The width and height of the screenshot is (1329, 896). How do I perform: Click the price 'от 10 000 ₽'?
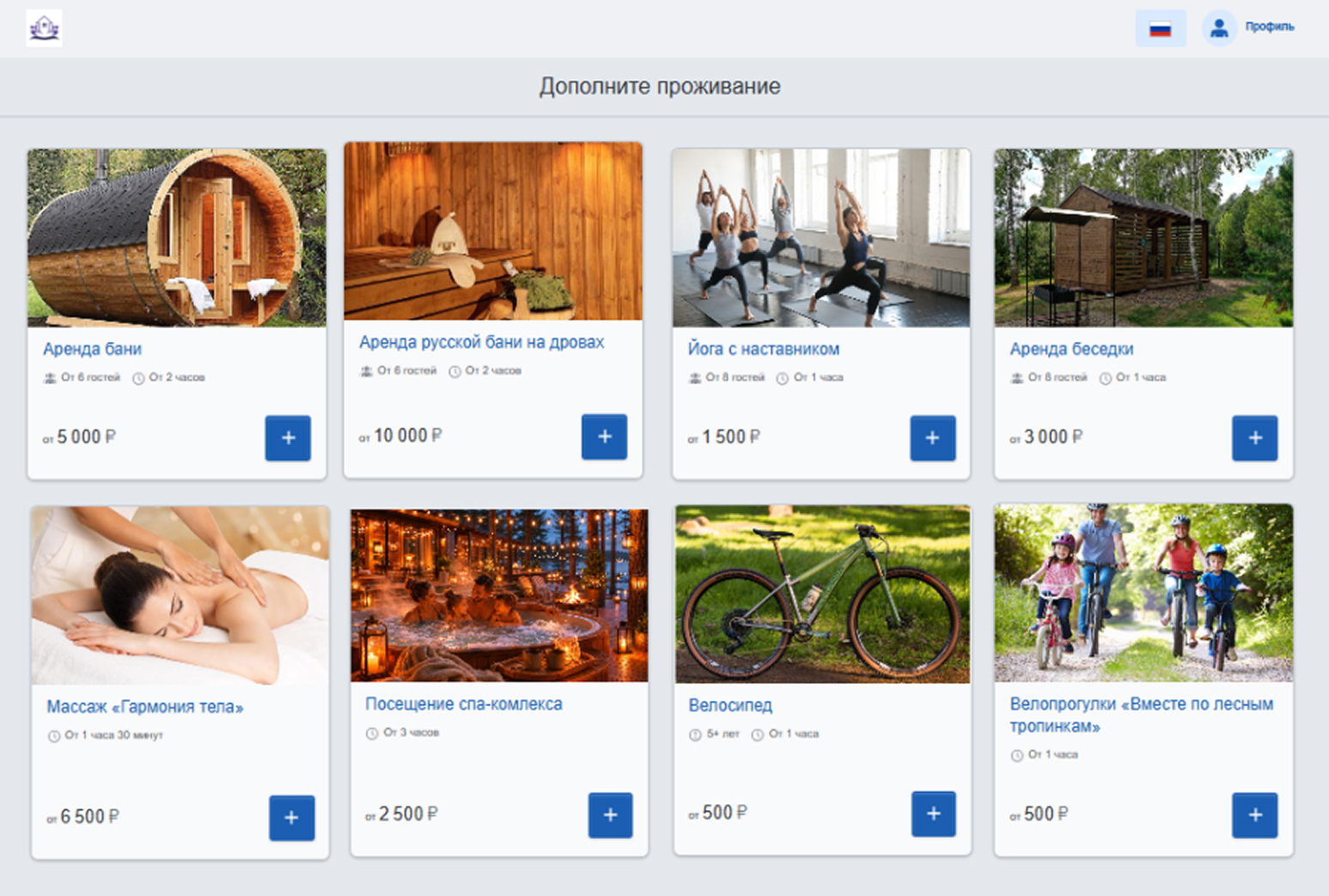[x=400, y=436]
